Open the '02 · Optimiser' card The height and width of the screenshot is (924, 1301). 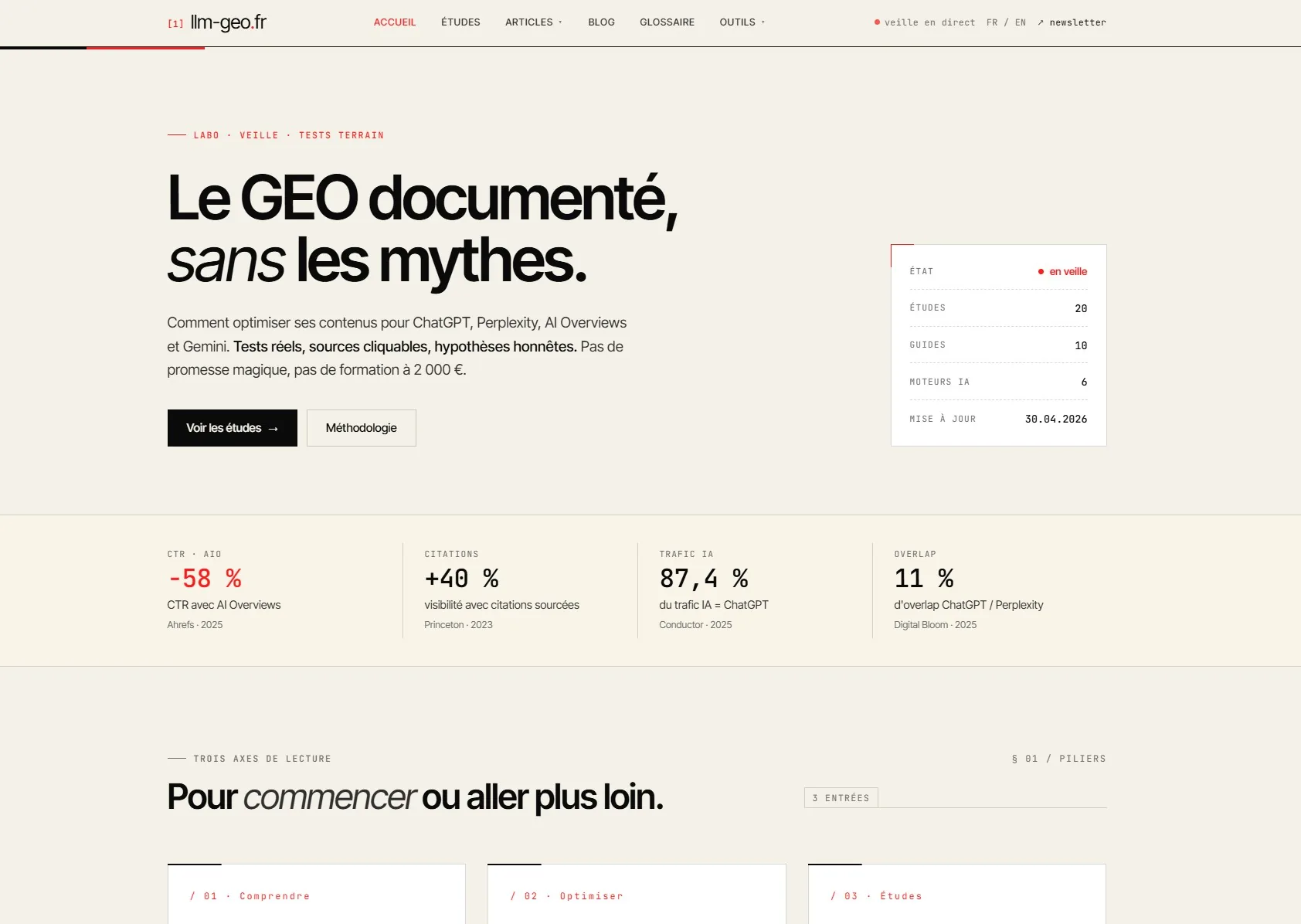coord(637,895)
